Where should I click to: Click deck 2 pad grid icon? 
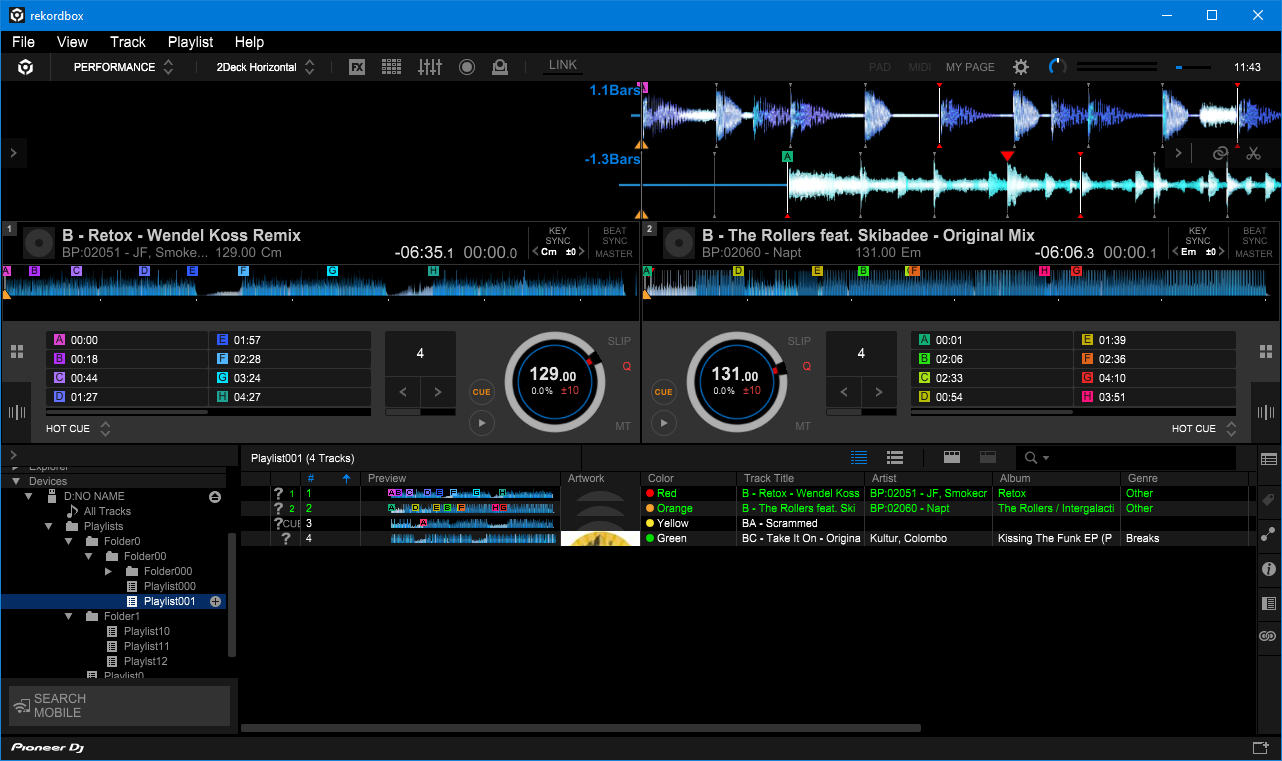click(1266, 352)
